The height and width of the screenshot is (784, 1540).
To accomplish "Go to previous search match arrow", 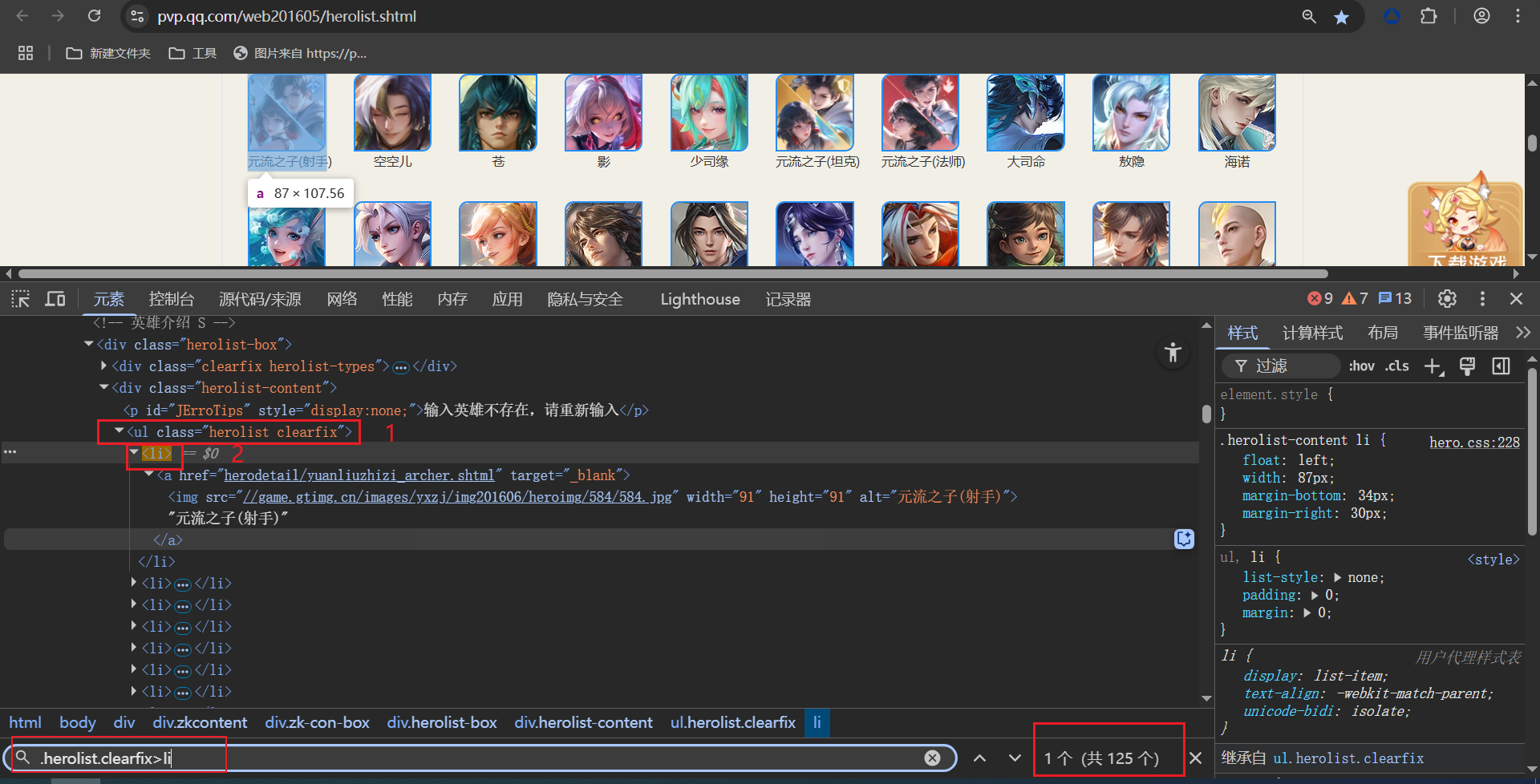I will (979, 758).
